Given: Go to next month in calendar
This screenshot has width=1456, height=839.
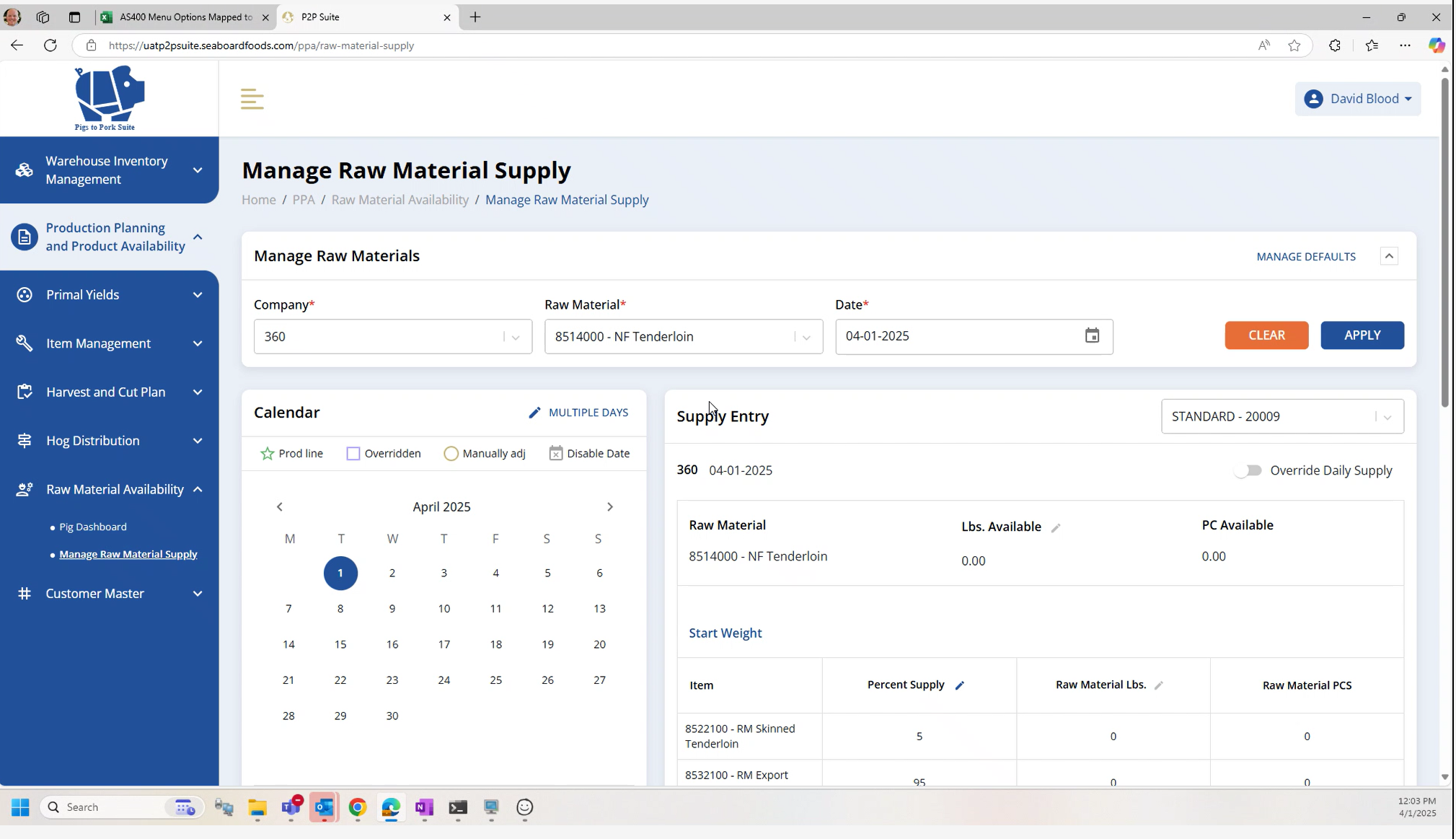Looking at the screenshot, I should pyautogui.click(x=610, y=507).
